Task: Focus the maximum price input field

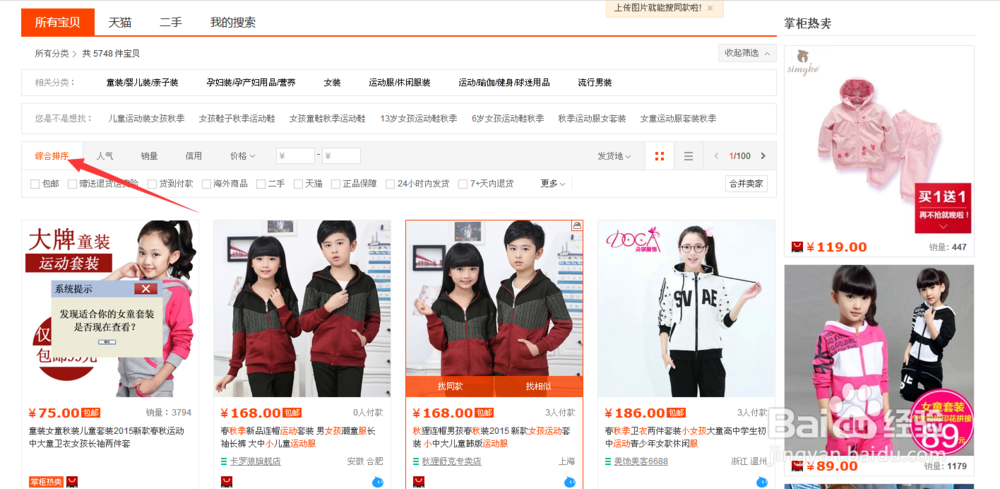Action: (341, 156)
